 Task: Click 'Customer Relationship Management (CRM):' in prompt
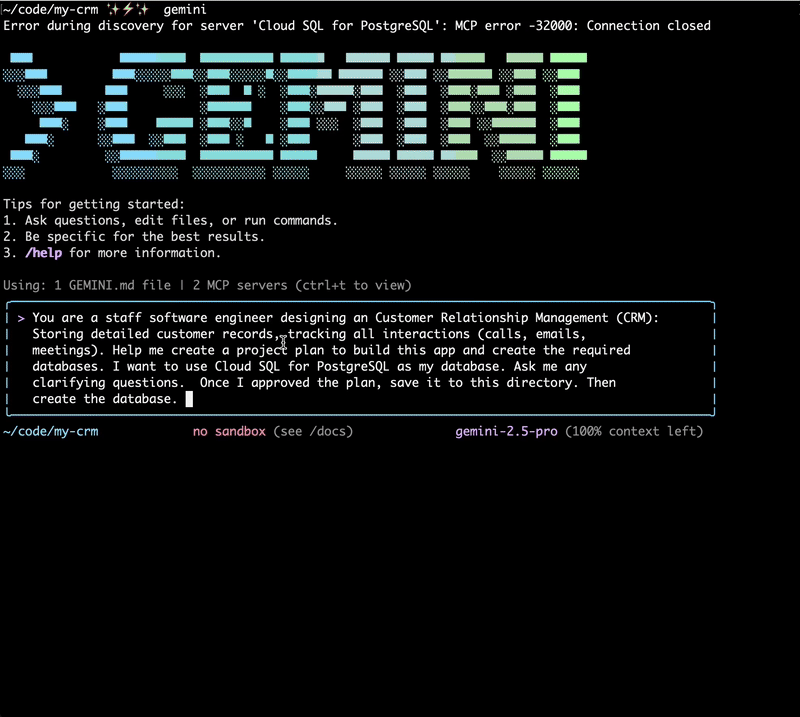pyautogui.click(x=517, y=318)
